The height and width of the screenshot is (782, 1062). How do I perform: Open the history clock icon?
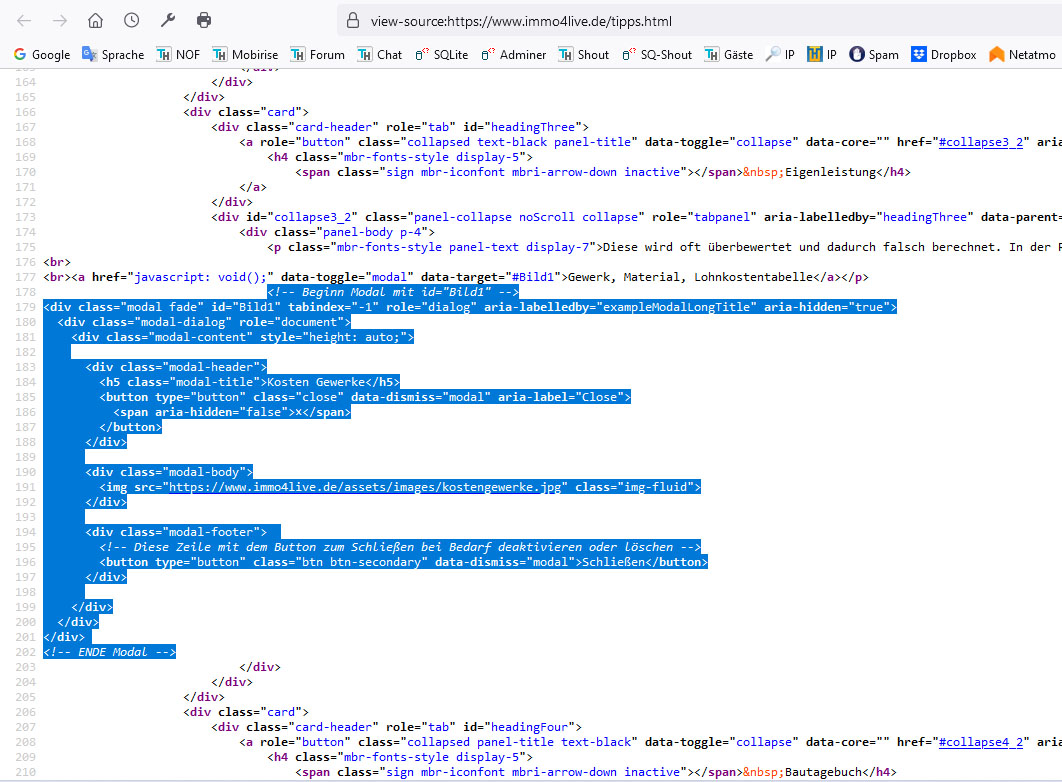tap(131, 20)
